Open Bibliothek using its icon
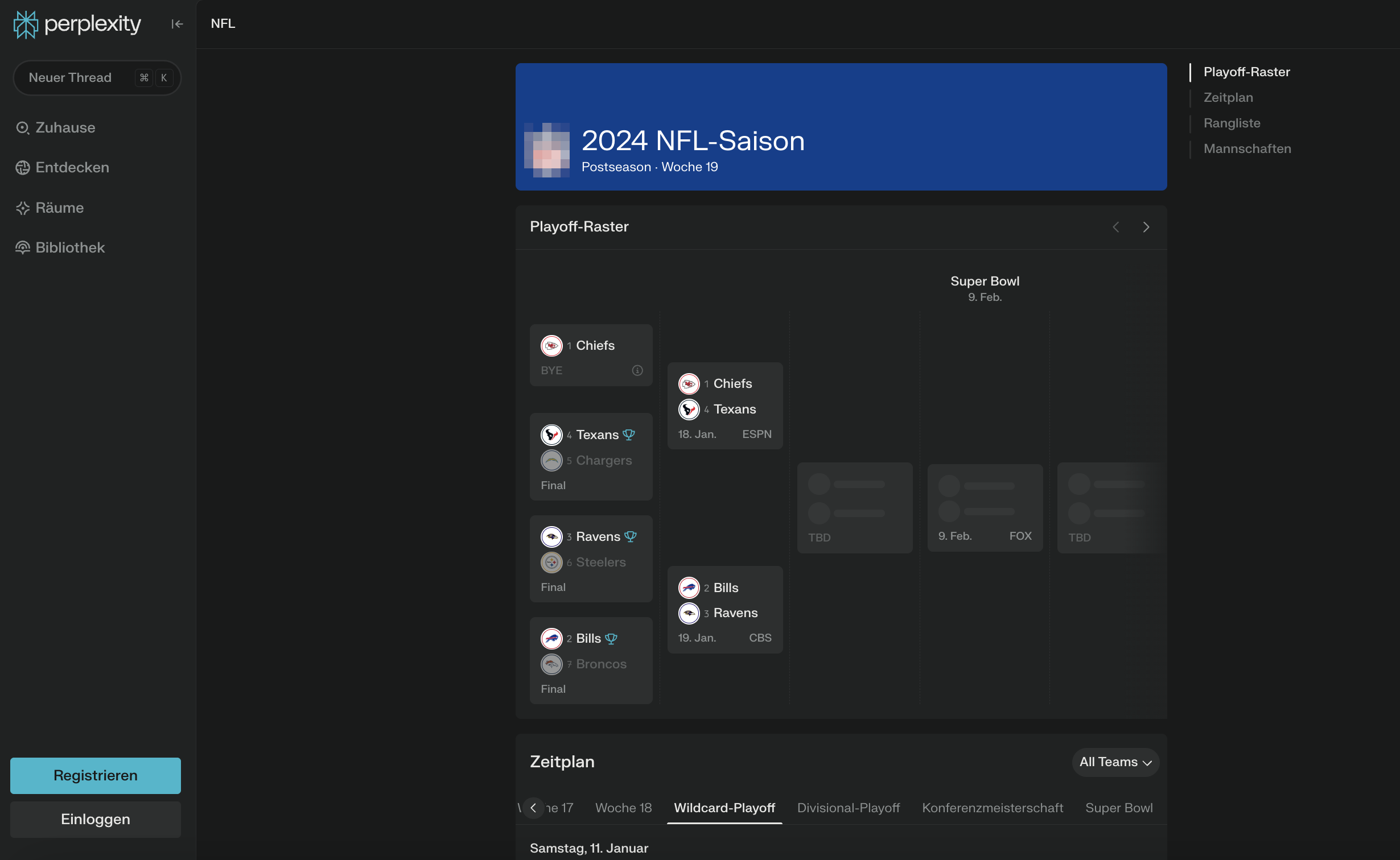This screenshot has width=1400, height=860. tap(23, 247)
